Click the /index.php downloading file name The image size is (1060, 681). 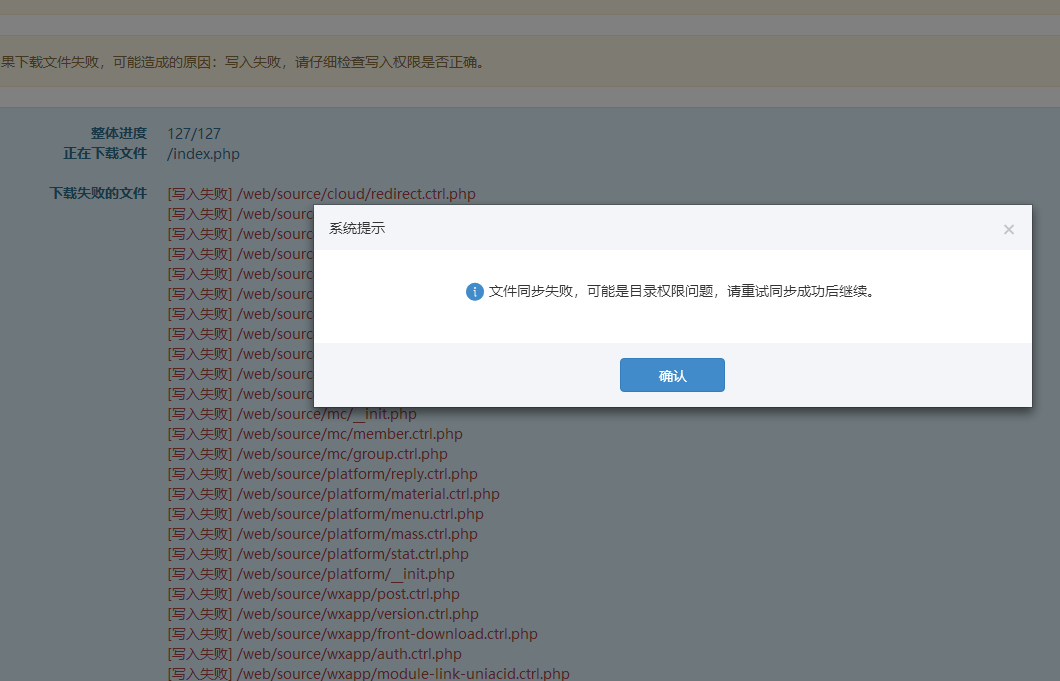coord(203,154)
